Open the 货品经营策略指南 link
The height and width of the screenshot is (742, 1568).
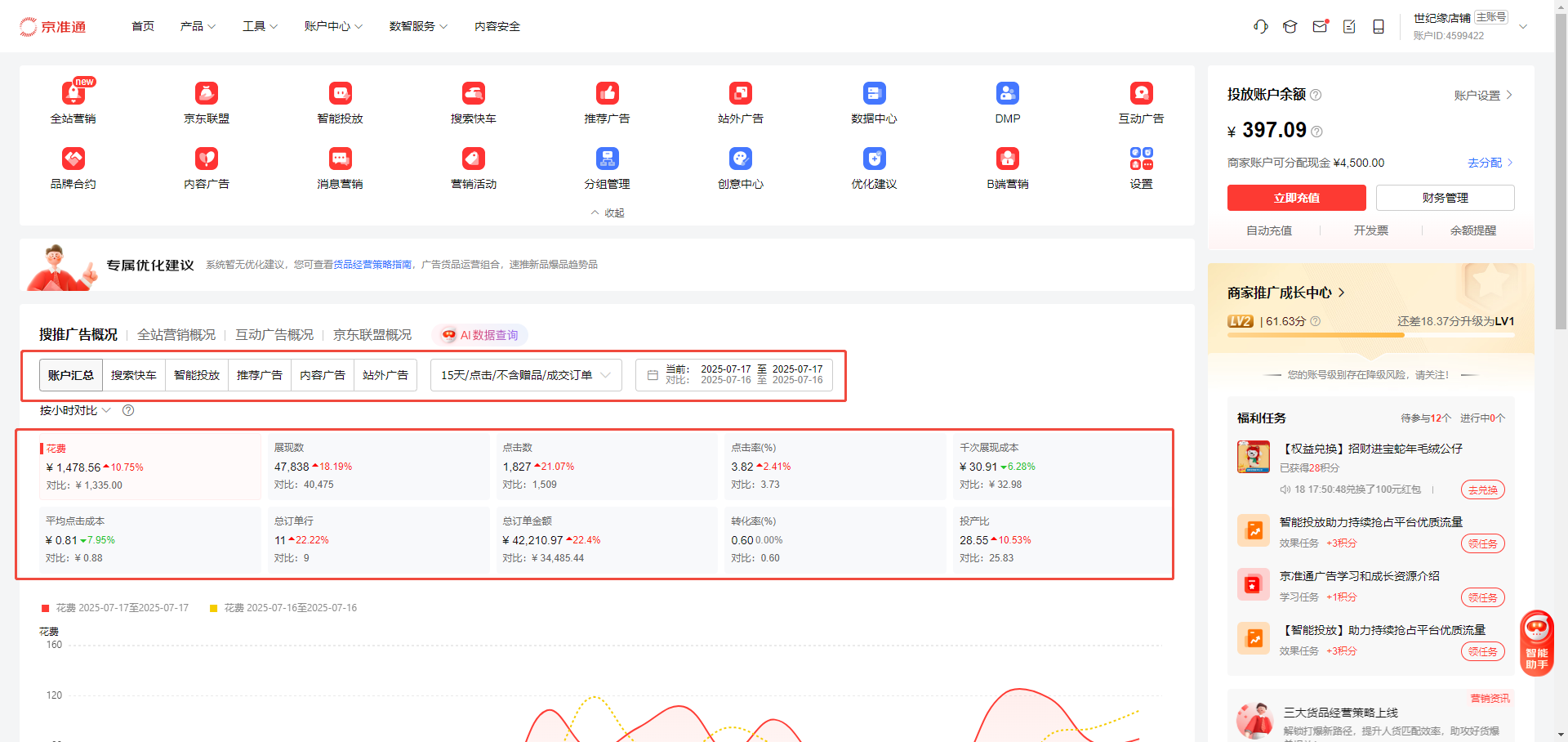point(372,265)
